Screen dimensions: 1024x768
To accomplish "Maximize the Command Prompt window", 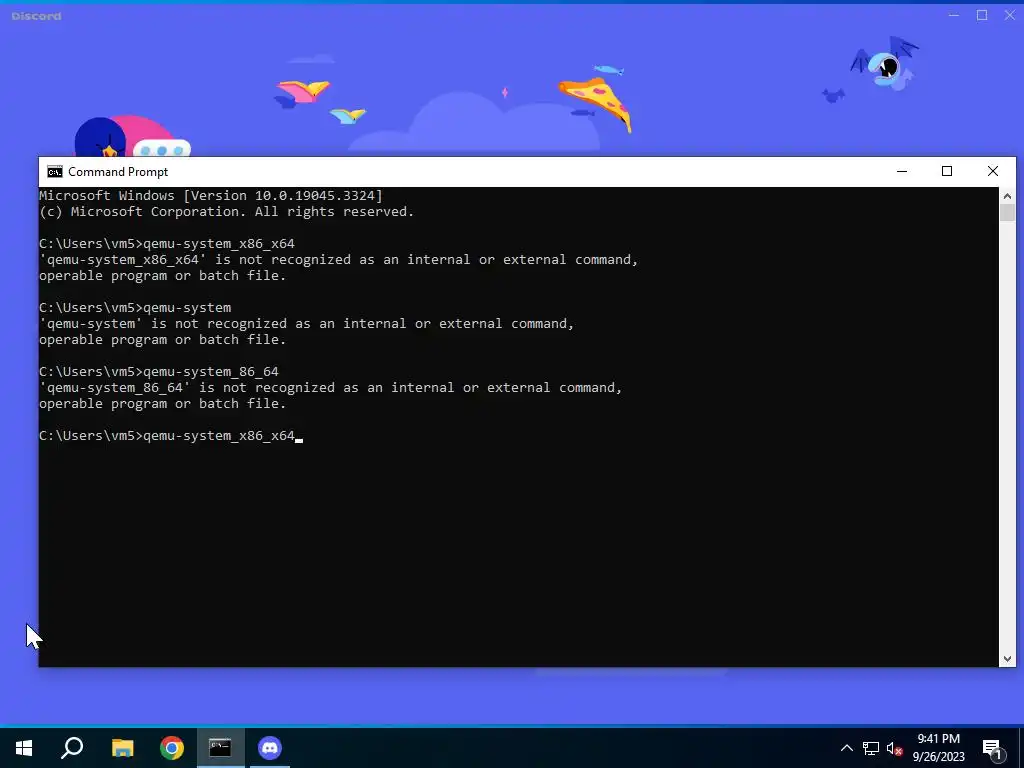I will pyautogui.click(x=947, y=171).
